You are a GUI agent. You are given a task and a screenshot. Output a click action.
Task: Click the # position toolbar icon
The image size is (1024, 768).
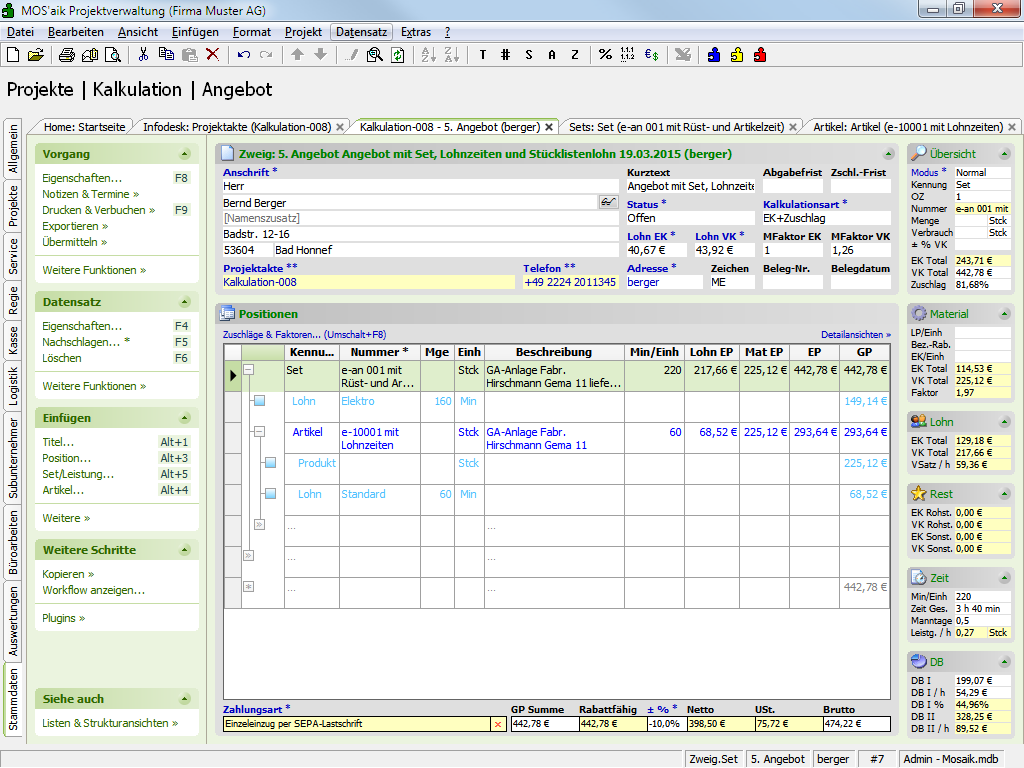point(505,55)
